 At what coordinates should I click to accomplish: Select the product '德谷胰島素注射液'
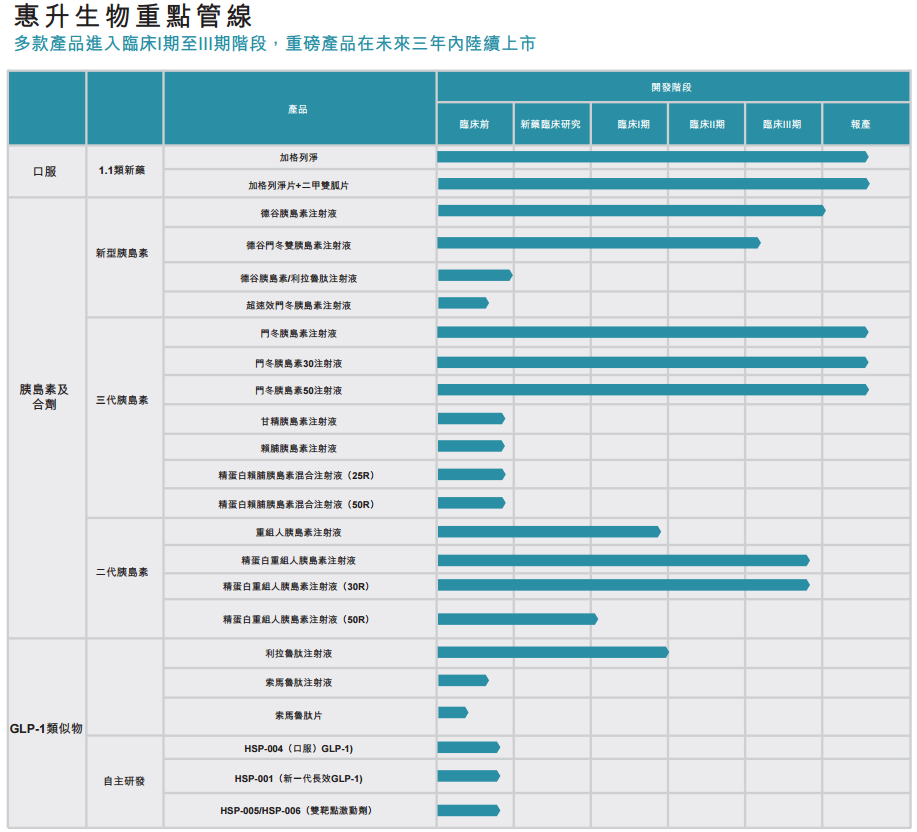(x=299, y=213)
